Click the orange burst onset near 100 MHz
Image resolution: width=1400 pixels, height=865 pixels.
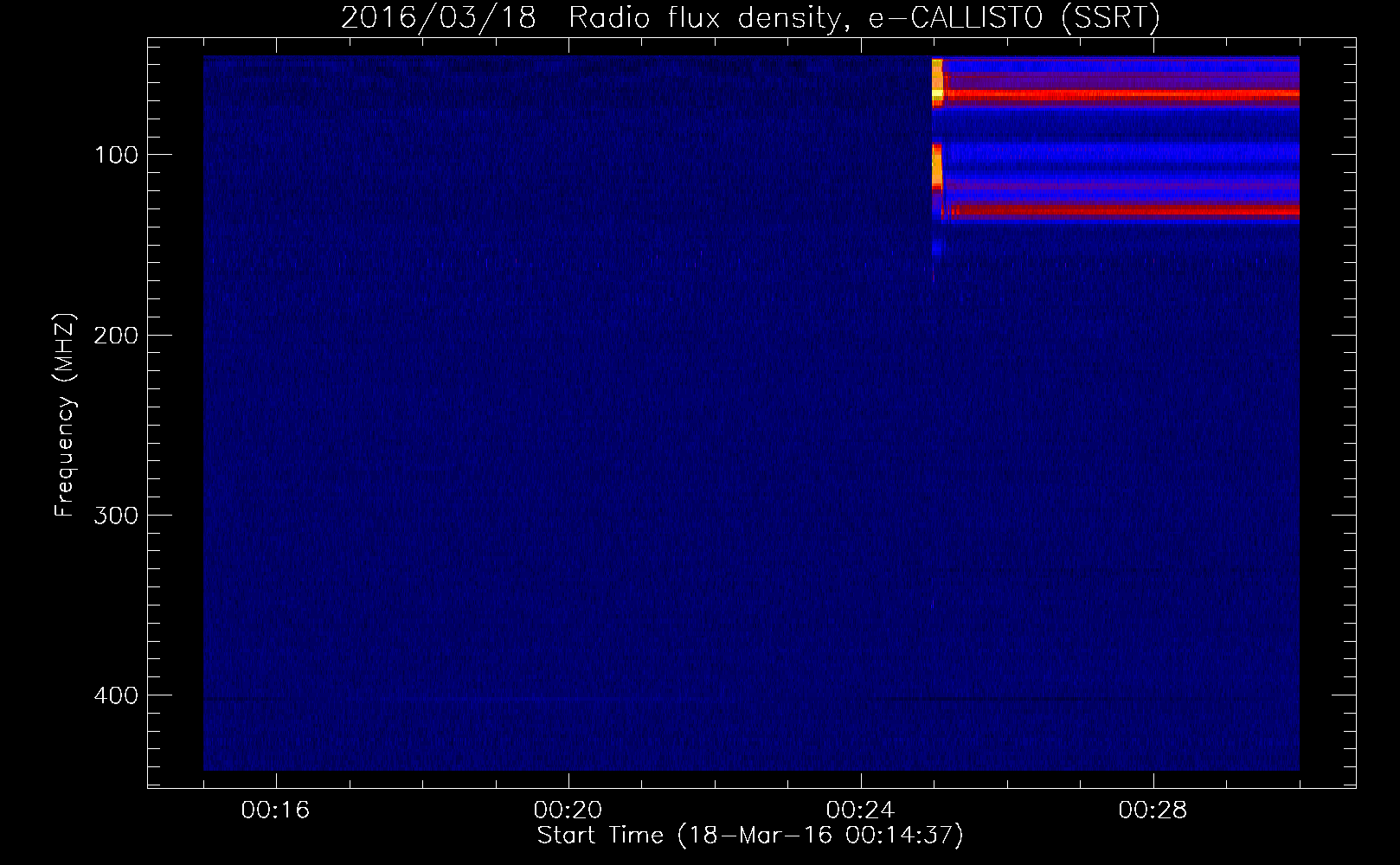(x=936, y=168)
